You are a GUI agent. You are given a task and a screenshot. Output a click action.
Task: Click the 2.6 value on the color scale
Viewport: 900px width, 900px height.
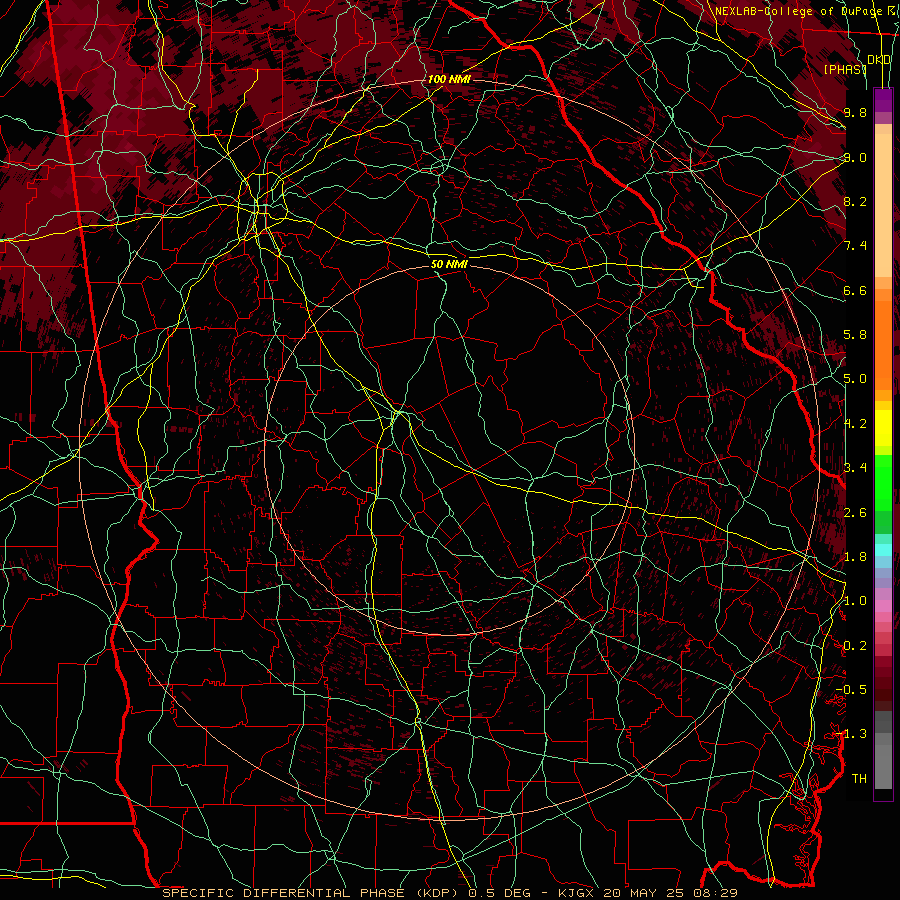coord(855,513)
